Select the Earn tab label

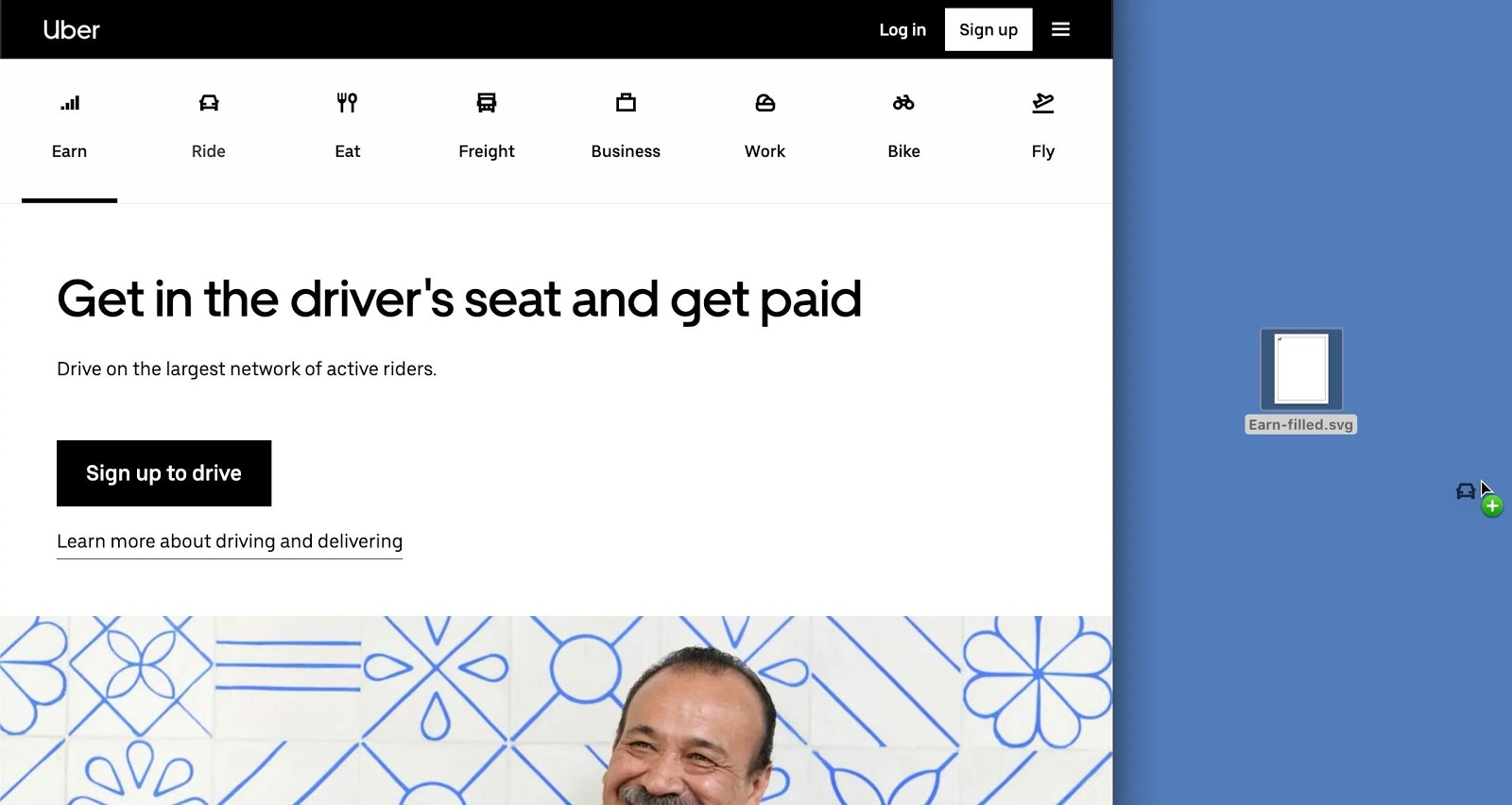[x=70, y=151]
